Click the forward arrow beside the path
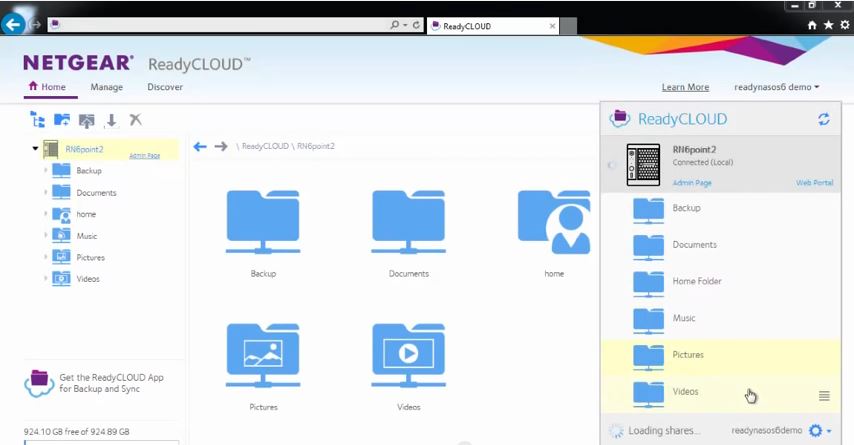854x445 pixels. [x=221, y=146]
